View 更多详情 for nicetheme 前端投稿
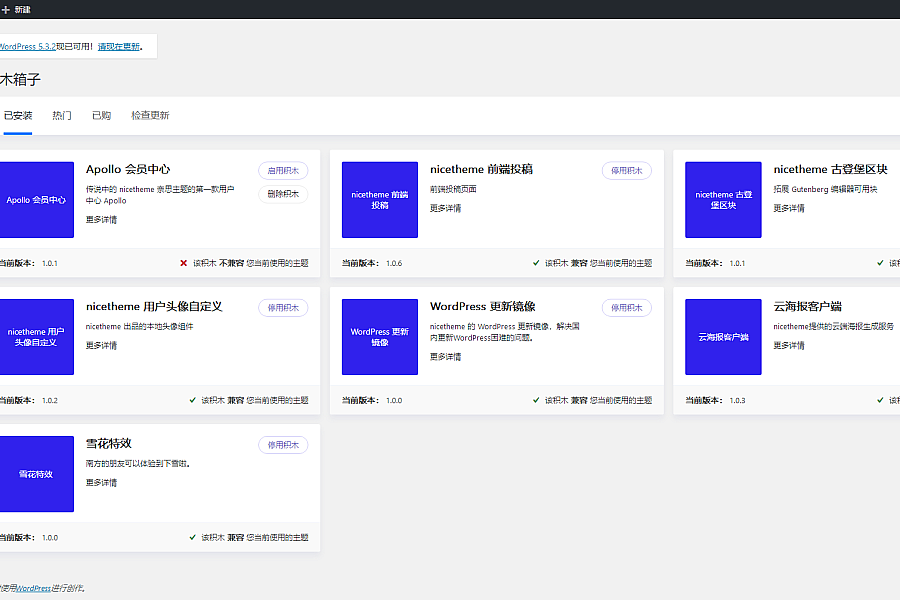900x600 pixels. (445, 208)
